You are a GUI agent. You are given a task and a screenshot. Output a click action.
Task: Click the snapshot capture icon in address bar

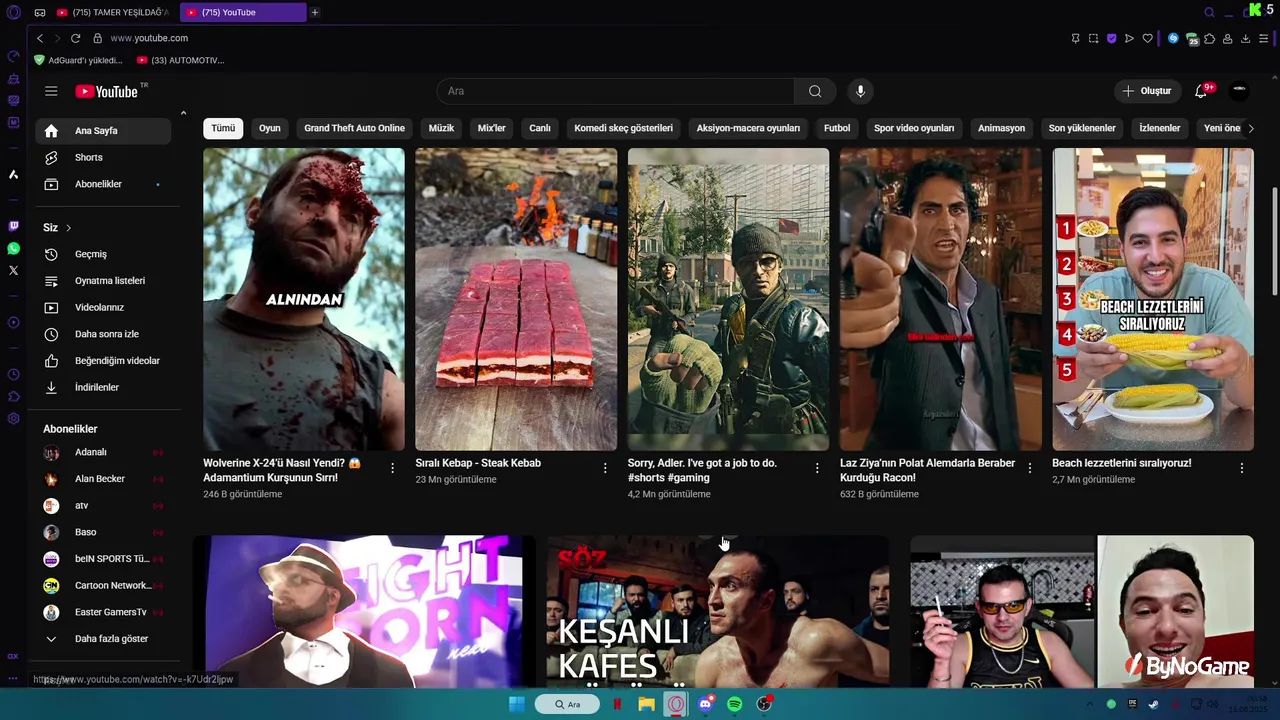(x=1093, y=38)
